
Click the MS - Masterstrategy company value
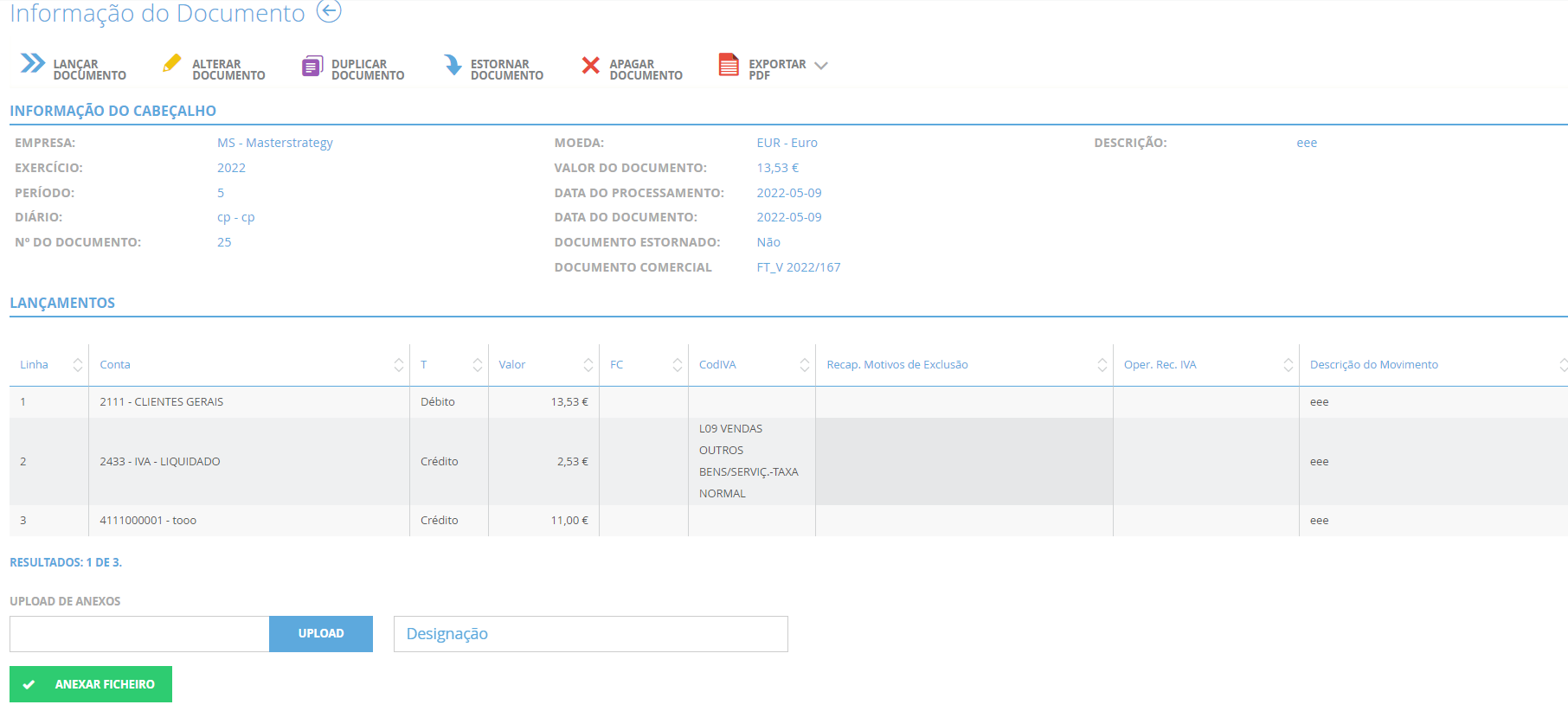pos(275,143)
